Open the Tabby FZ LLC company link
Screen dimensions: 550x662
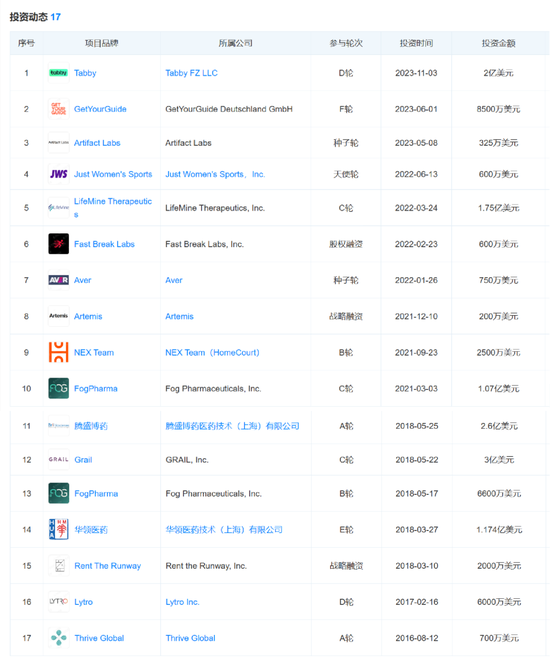tap(191, 73)
